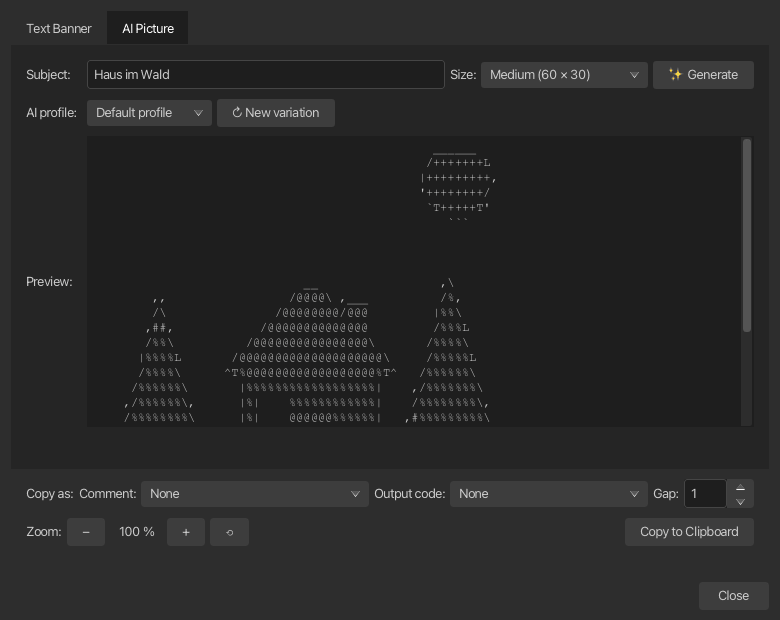Increase Gap with the up arrow

click(740, 487)
